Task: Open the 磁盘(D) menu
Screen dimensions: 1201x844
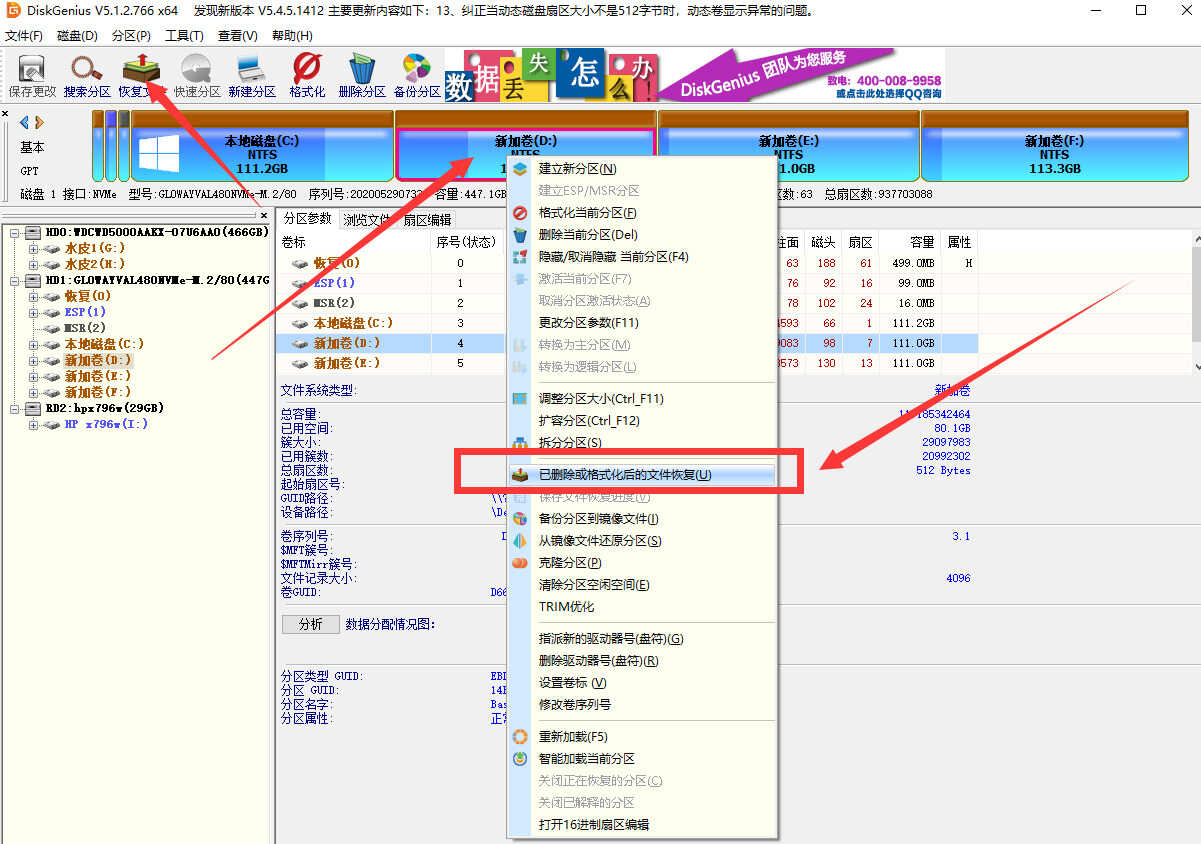Action: tap(77, 36)
